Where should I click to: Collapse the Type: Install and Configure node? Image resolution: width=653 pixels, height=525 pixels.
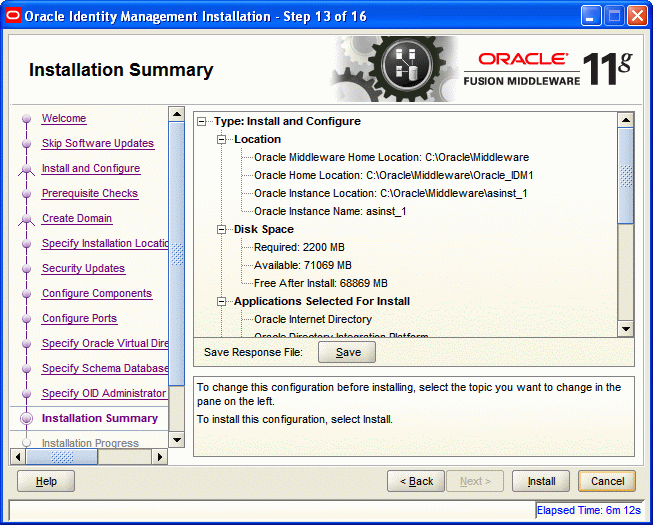pos(203,121)
